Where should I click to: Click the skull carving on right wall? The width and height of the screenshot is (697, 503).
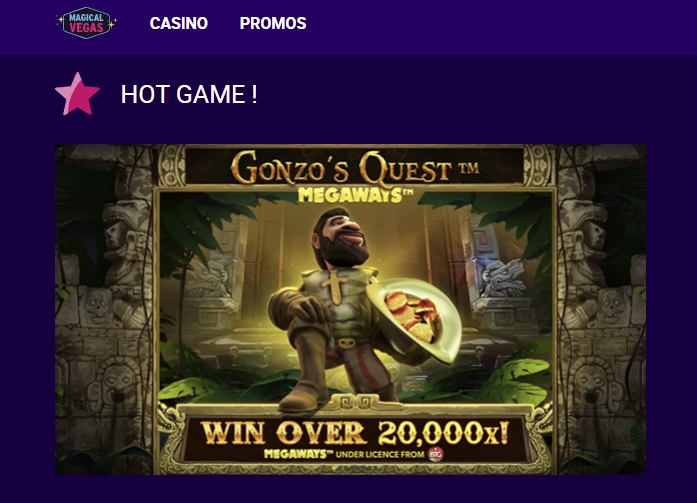(x=613, y=307)
